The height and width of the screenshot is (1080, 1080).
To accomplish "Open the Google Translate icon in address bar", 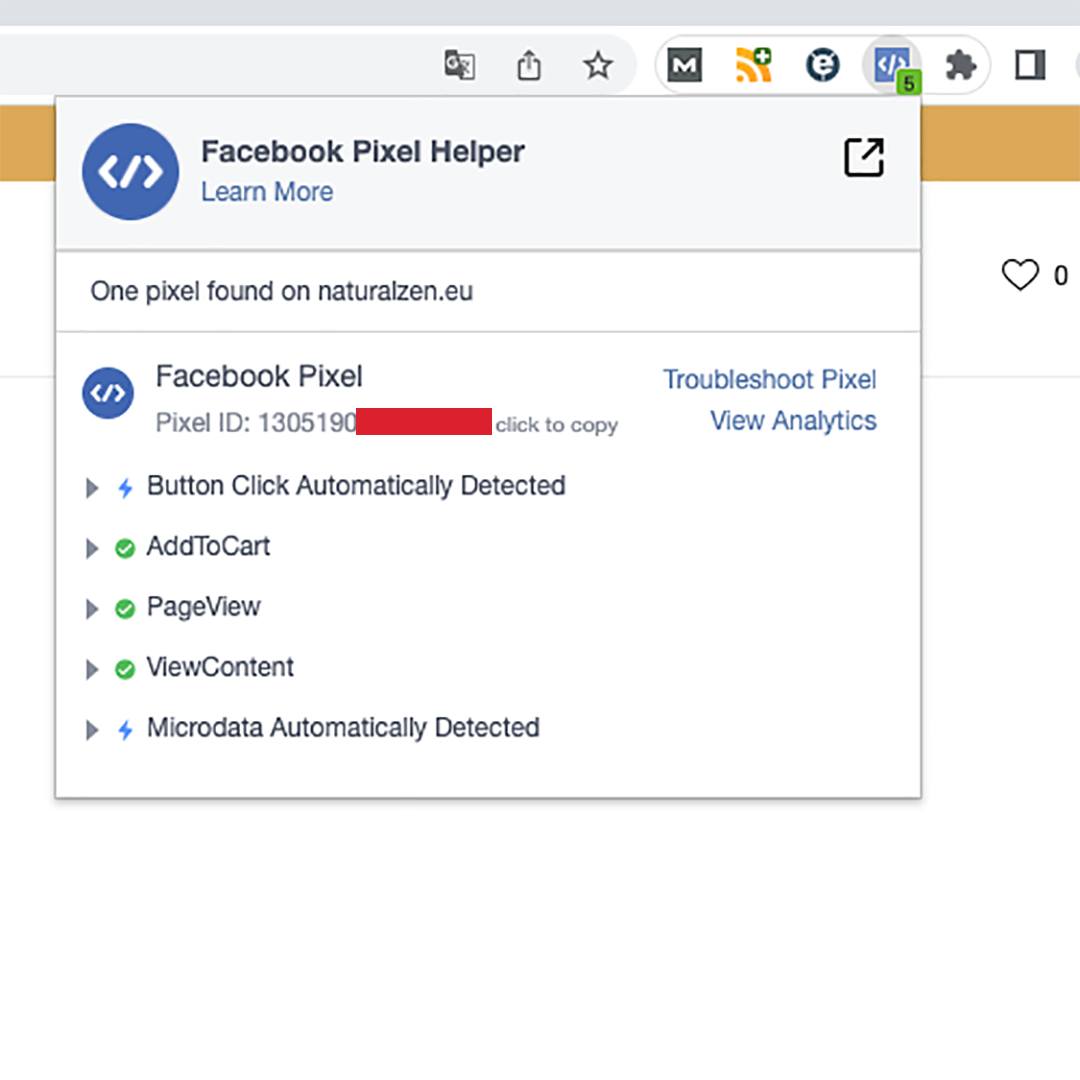I will [459, 65].
